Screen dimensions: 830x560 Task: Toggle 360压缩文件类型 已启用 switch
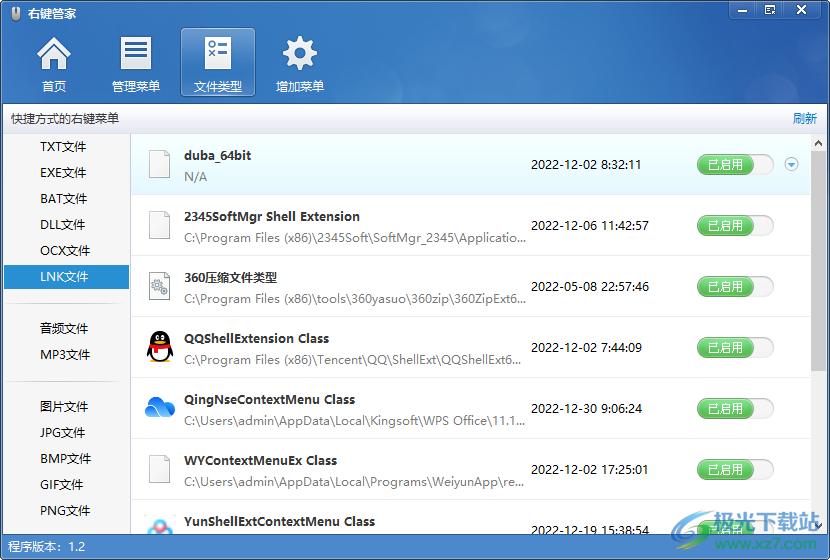735,286
